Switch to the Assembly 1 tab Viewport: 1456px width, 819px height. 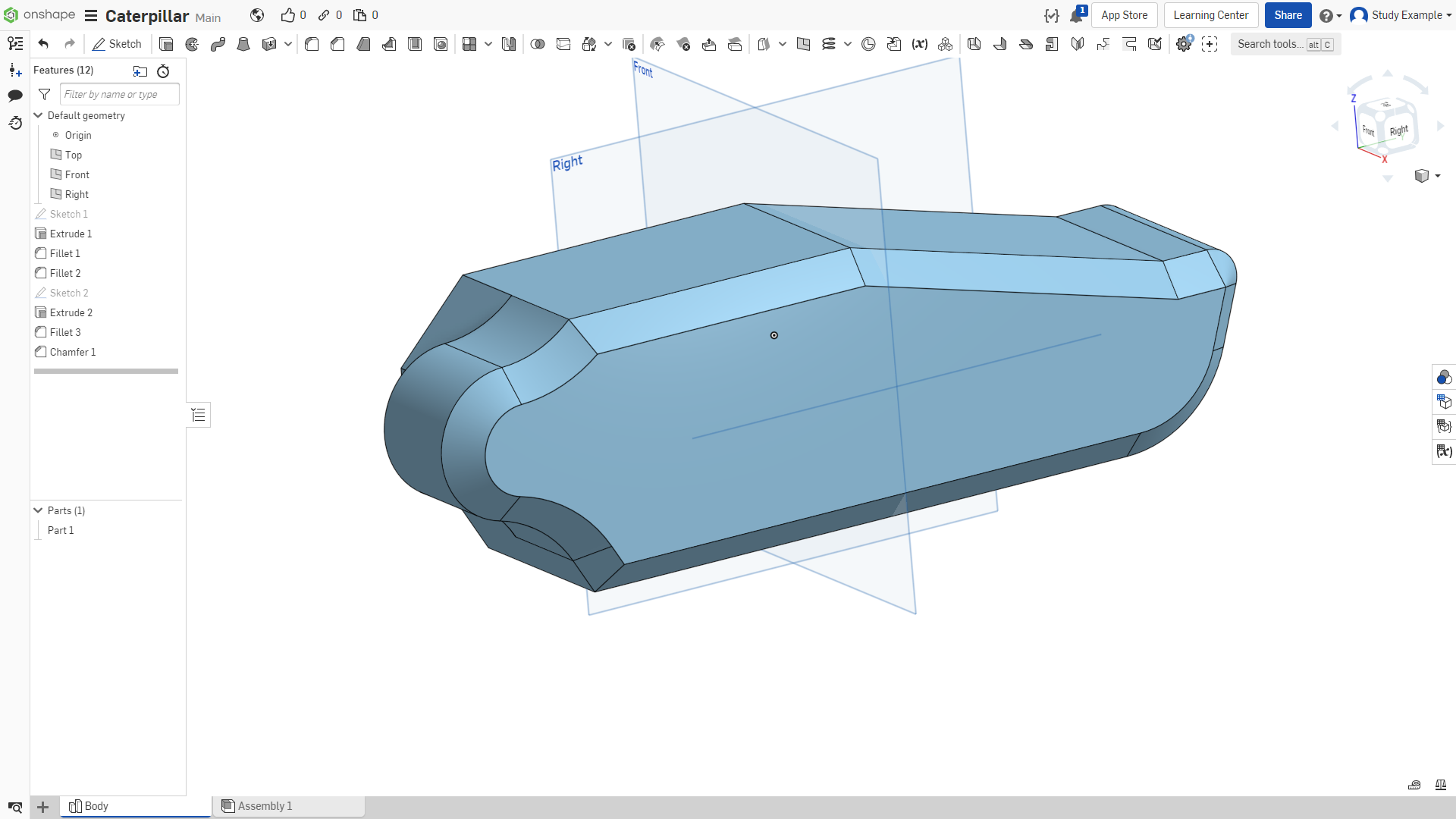click(289, 806)
